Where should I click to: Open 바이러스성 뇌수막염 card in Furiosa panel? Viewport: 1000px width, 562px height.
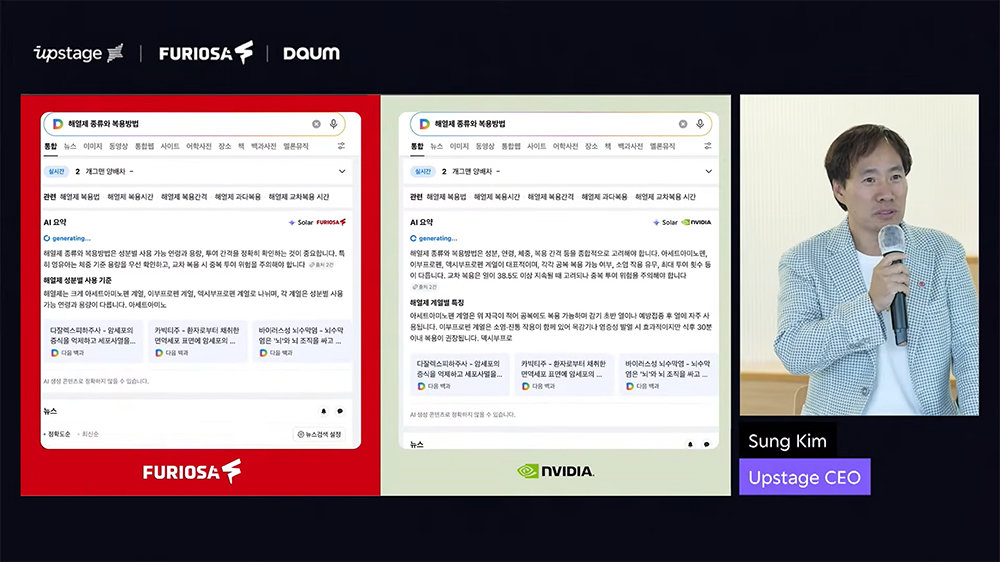click(301, 341)
